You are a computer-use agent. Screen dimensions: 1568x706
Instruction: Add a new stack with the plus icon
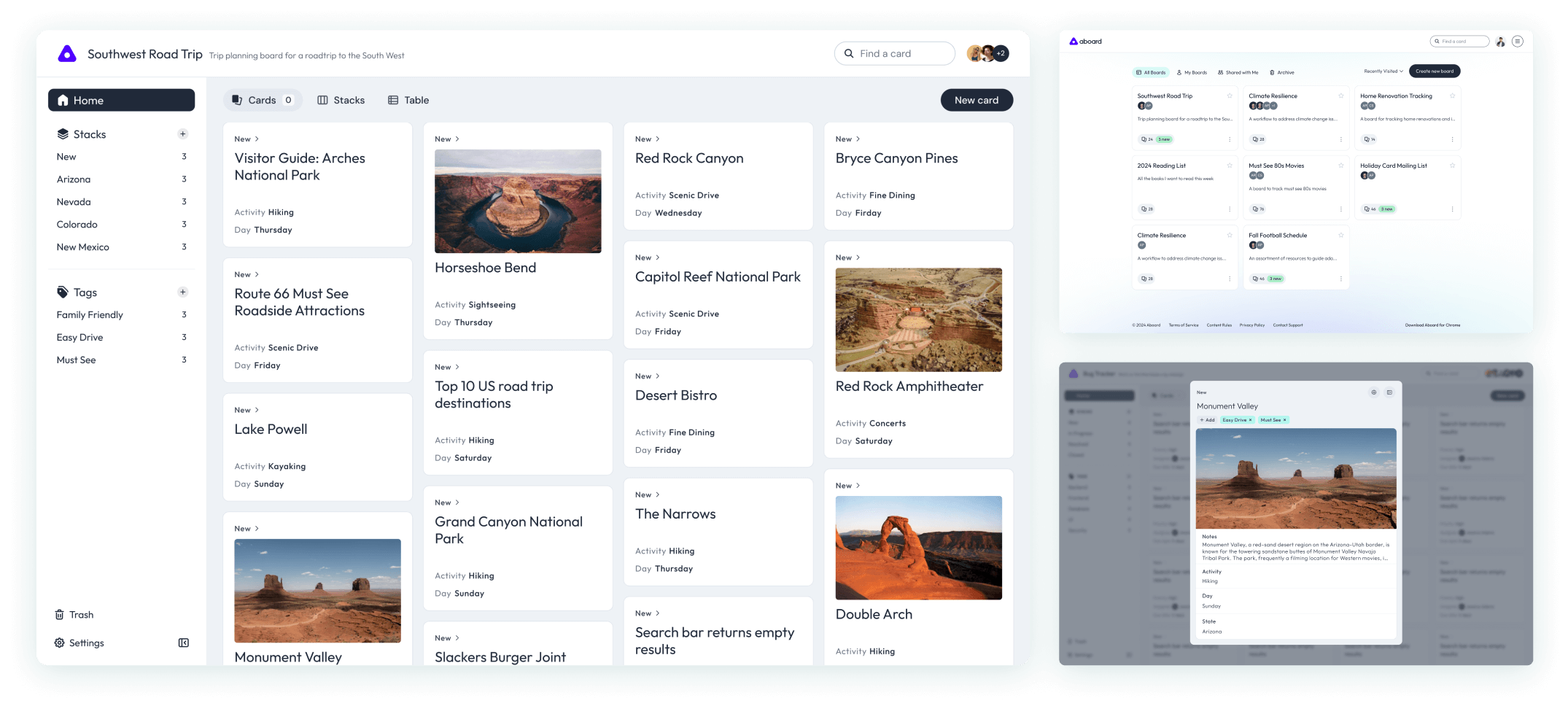[183, 134]
